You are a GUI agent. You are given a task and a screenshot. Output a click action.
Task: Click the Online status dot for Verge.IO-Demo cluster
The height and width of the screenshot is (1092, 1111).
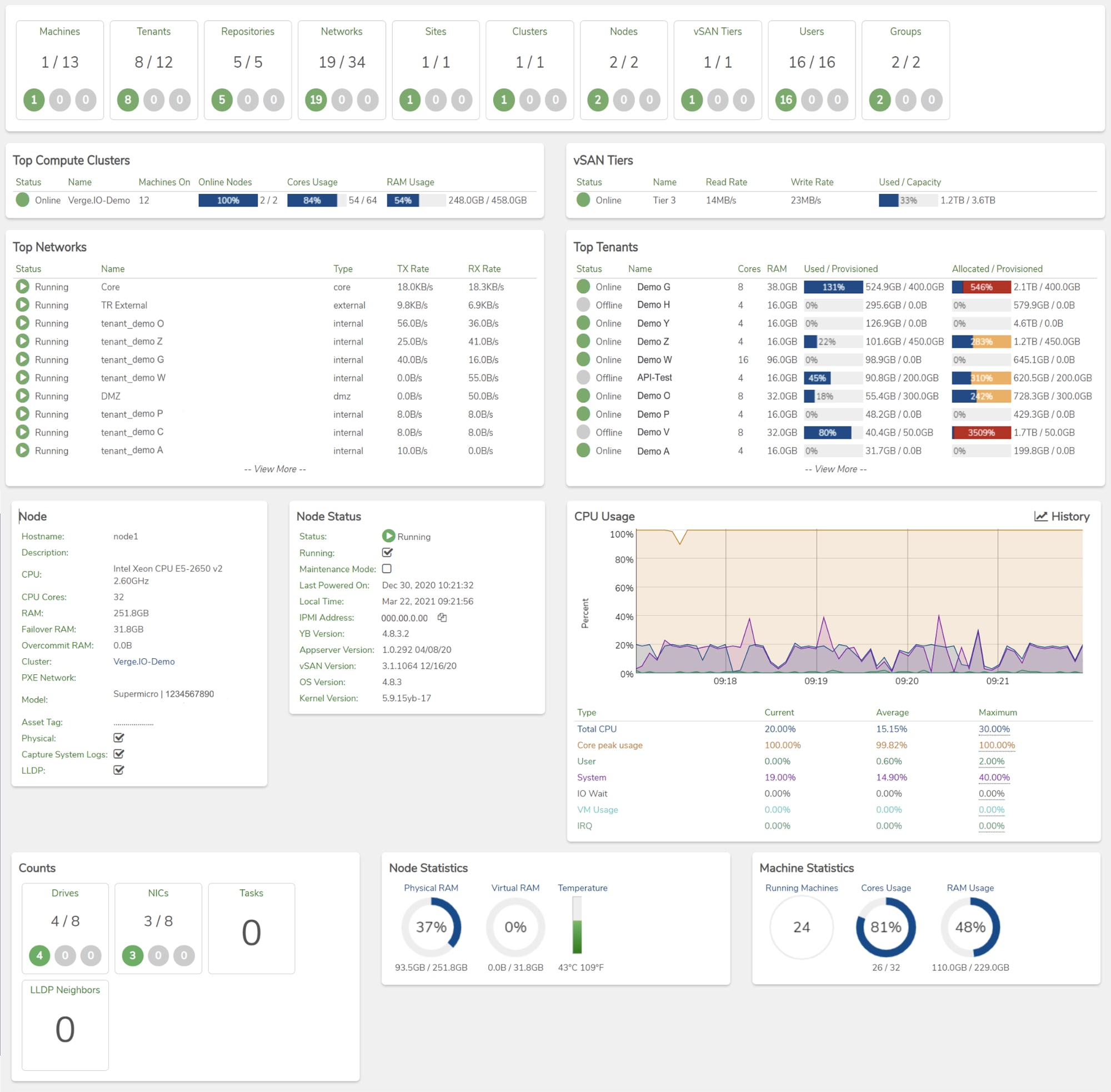(23, 200)
